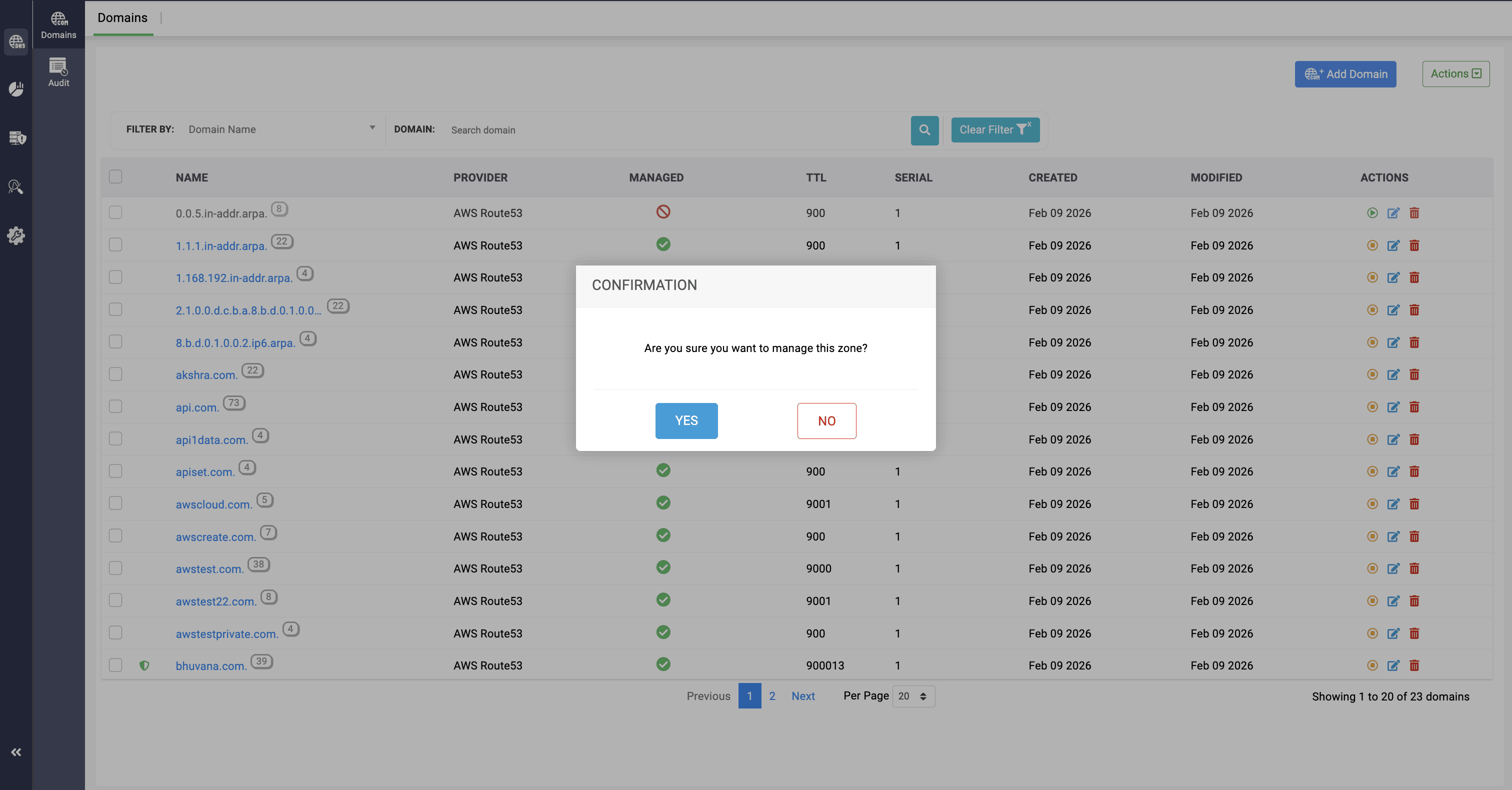Click the DNS globe icon in left sidebar
Viewport: 1512px width, 790px height.
point(16,41)
